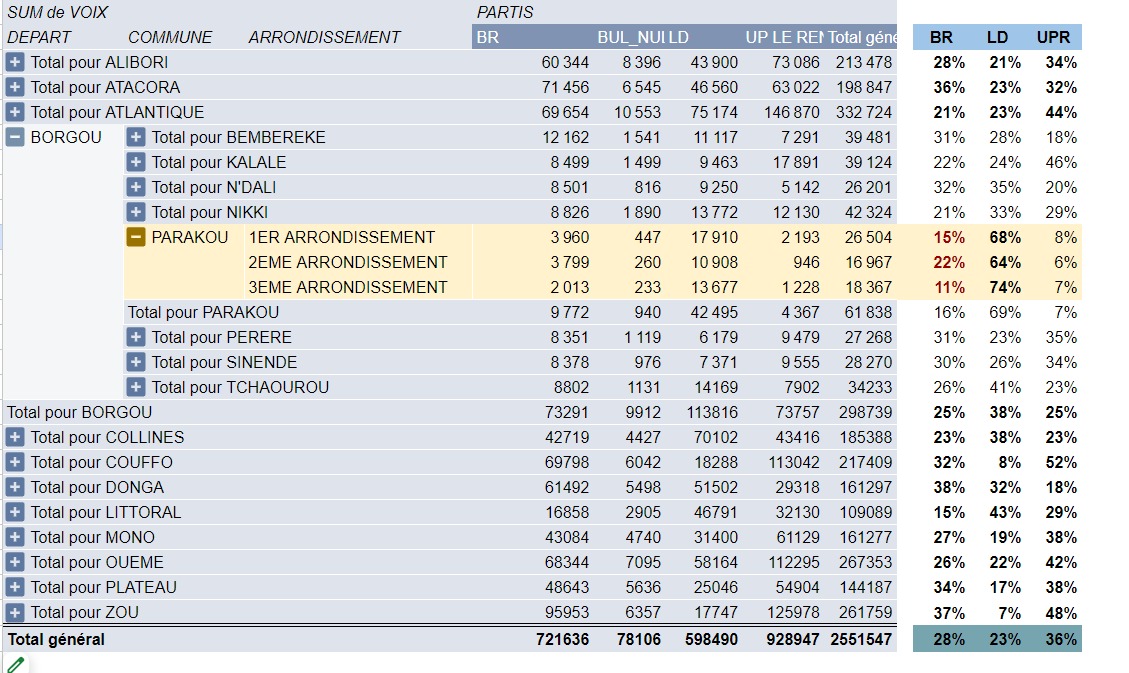This screenshot has width=1129, height=673.
Task: Expand Total pour DONGA group
Action: pos(15,487)
